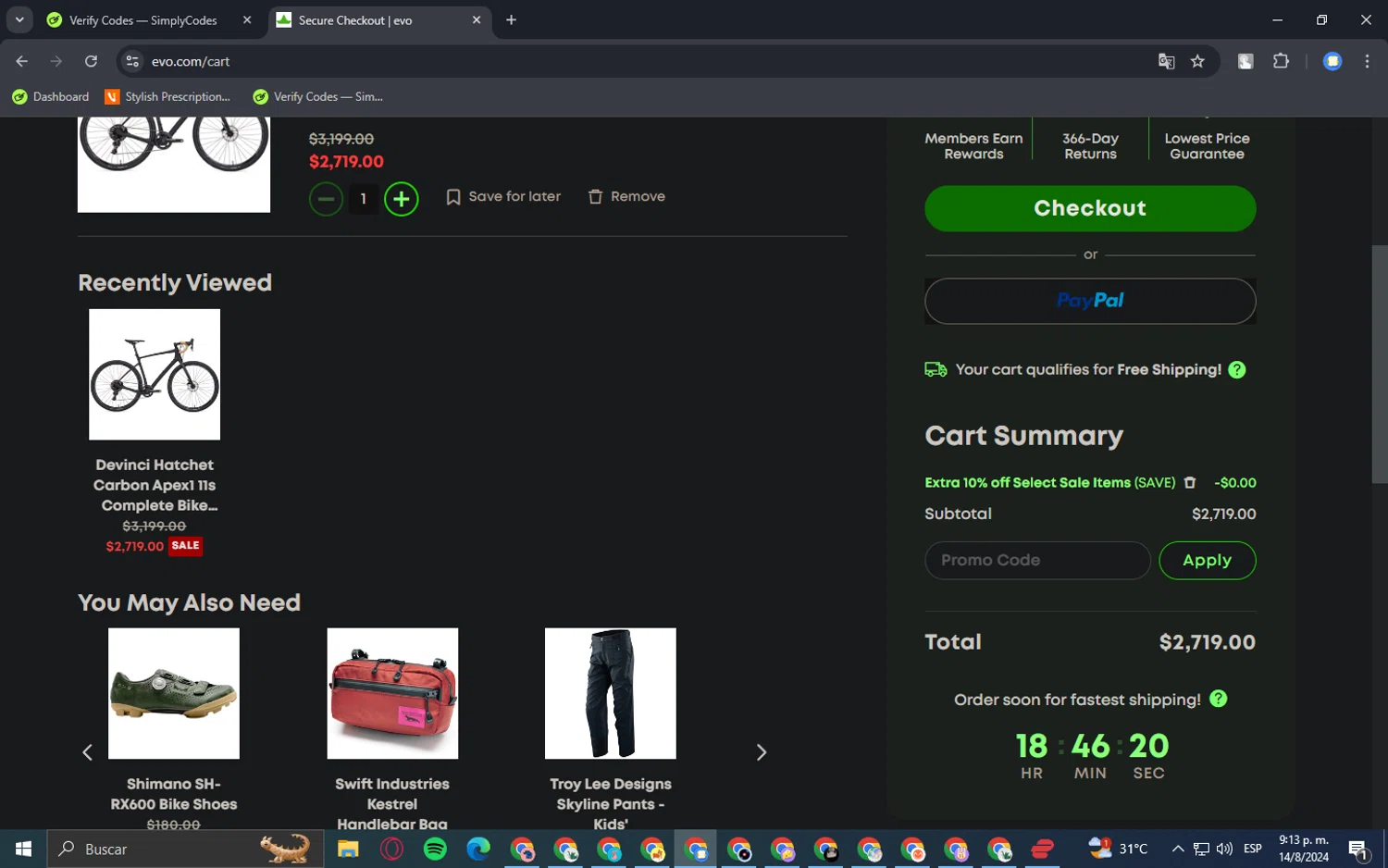
Task: Open the Chrome three-dot menu
Action: [x=1367, y=61]
